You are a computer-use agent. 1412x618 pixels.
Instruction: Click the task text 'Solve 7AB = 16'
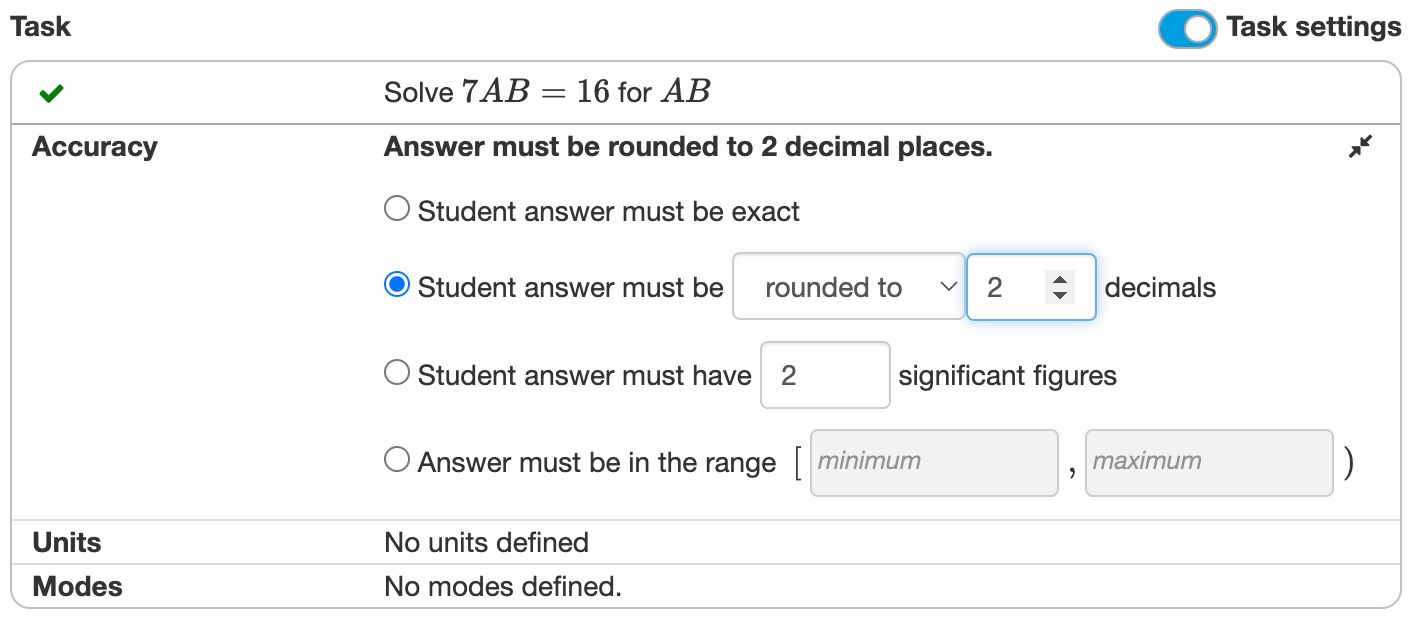tap(546, 93)
